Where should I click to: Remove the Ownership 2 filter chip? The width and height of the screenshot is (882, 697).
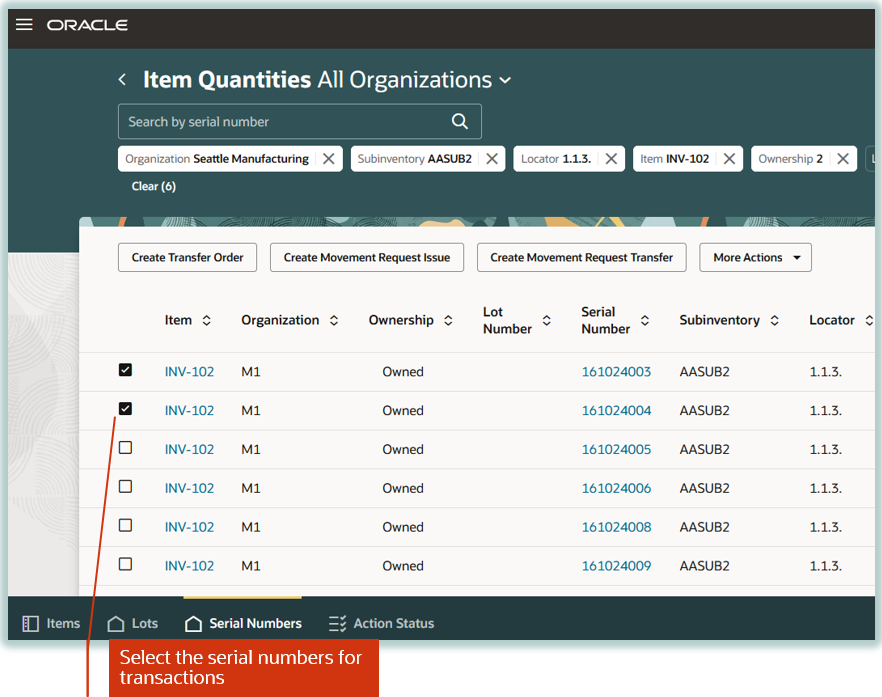[843, 159]
